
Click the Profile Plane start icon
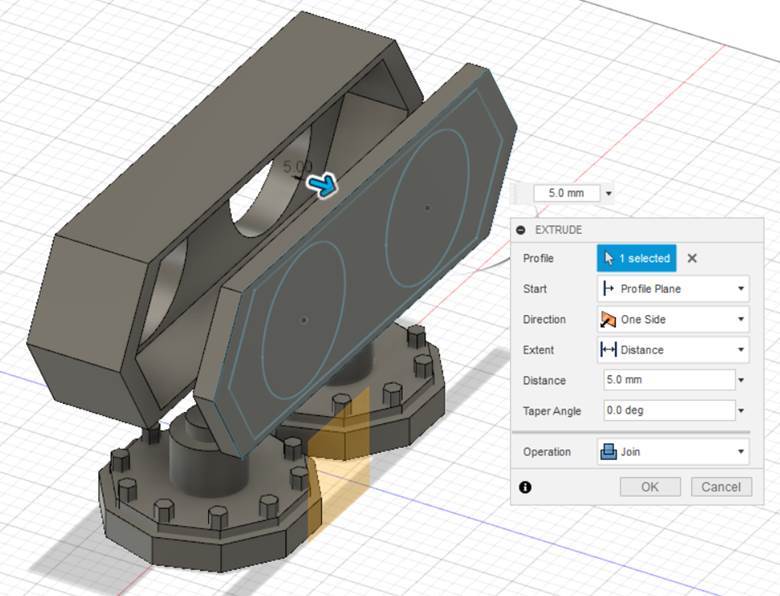point(608,289)
